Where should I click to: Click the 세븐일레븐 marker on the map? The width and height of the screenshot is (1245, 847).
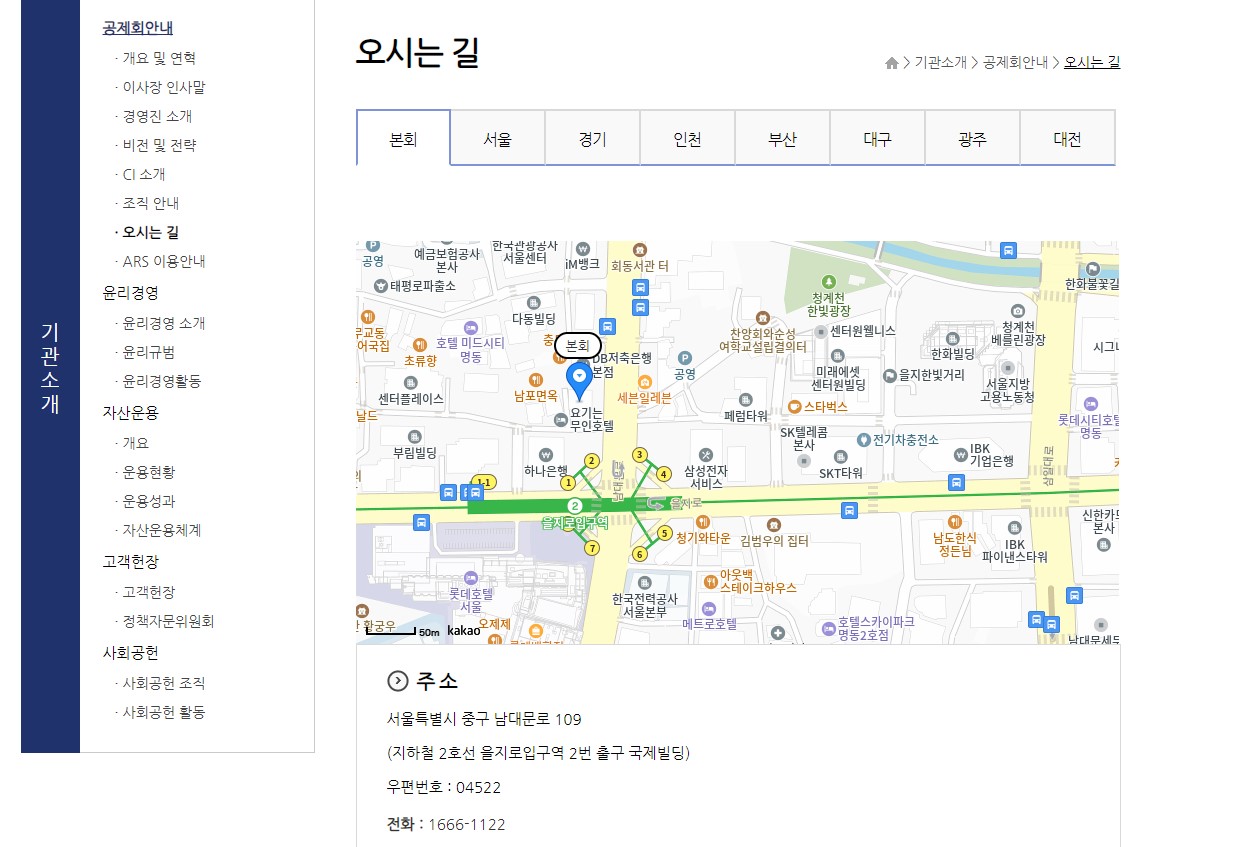pos(645,382)
